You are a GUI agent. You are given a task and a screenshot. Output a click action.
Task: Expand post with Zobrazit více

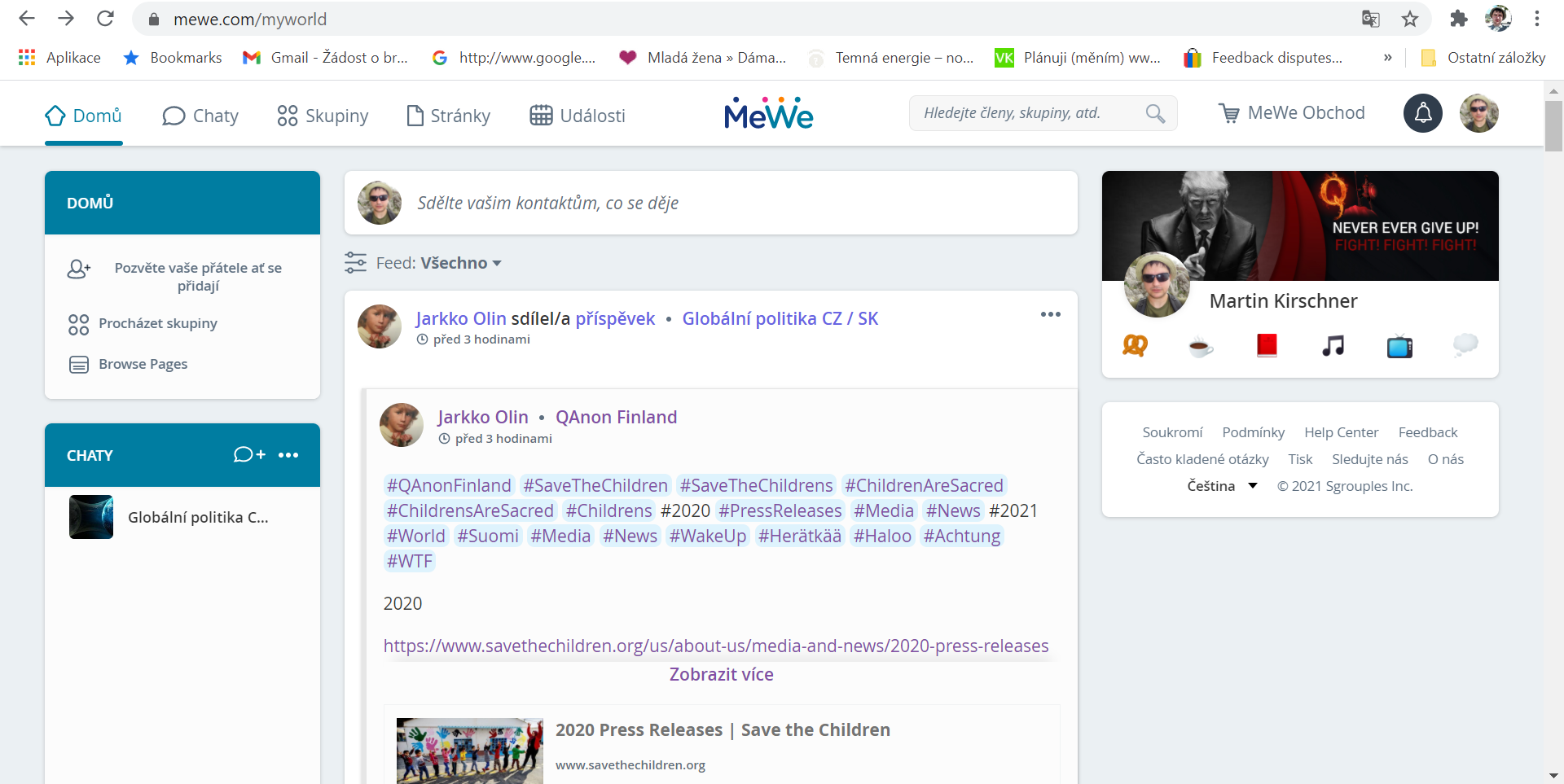pos(721,674)
